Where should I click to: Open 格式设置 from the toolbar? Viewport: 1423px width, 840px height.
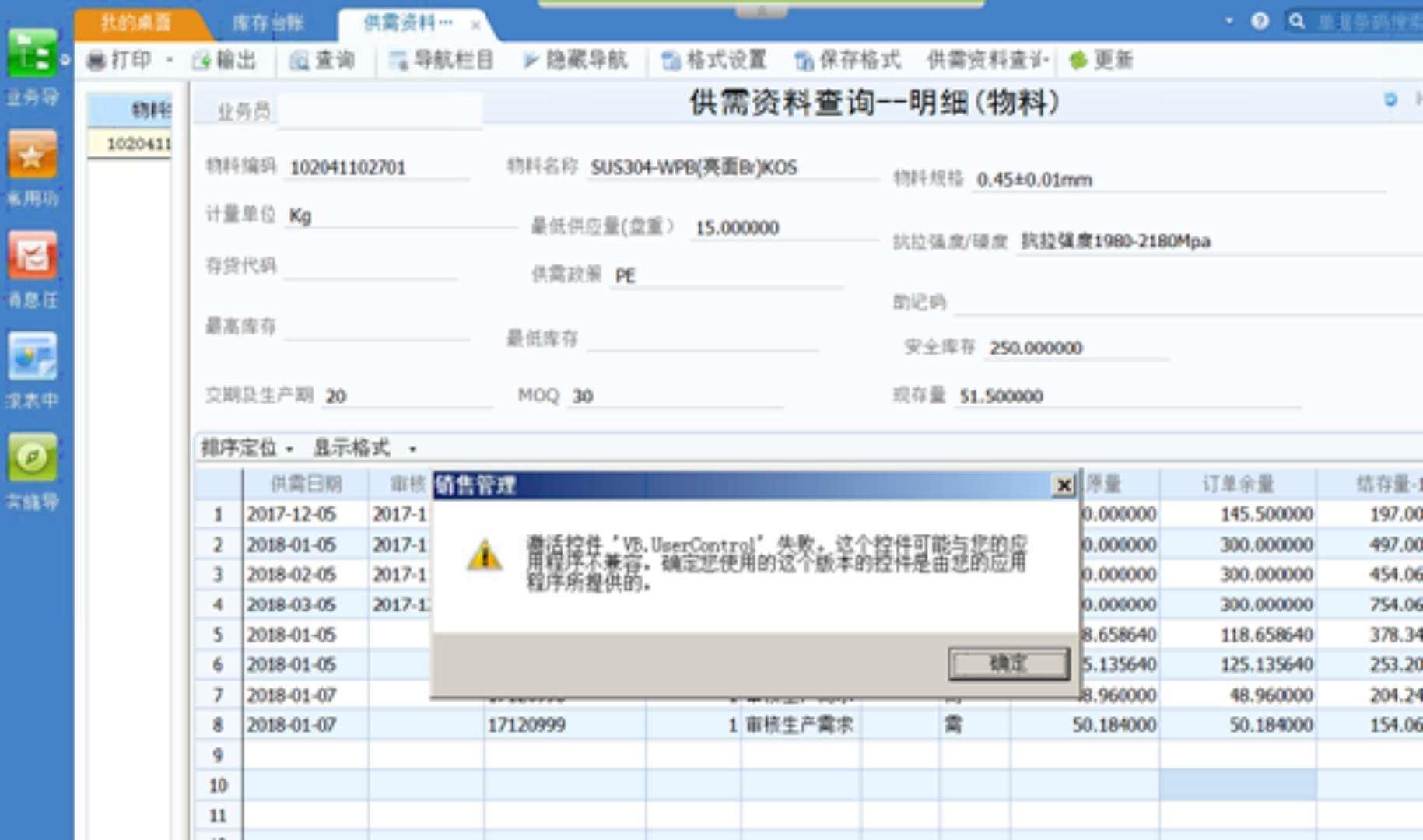[x=714, y=61]
